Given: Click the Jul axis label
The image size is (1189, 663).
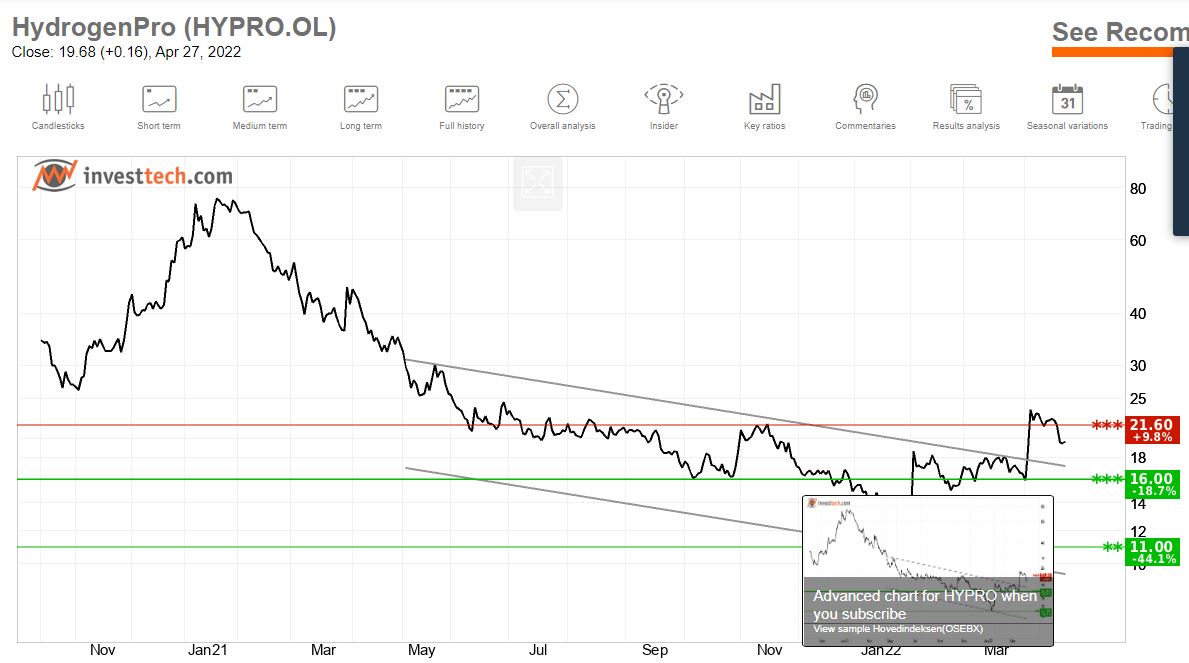Looking at the screenshot, I should click(x=538, y=650).
